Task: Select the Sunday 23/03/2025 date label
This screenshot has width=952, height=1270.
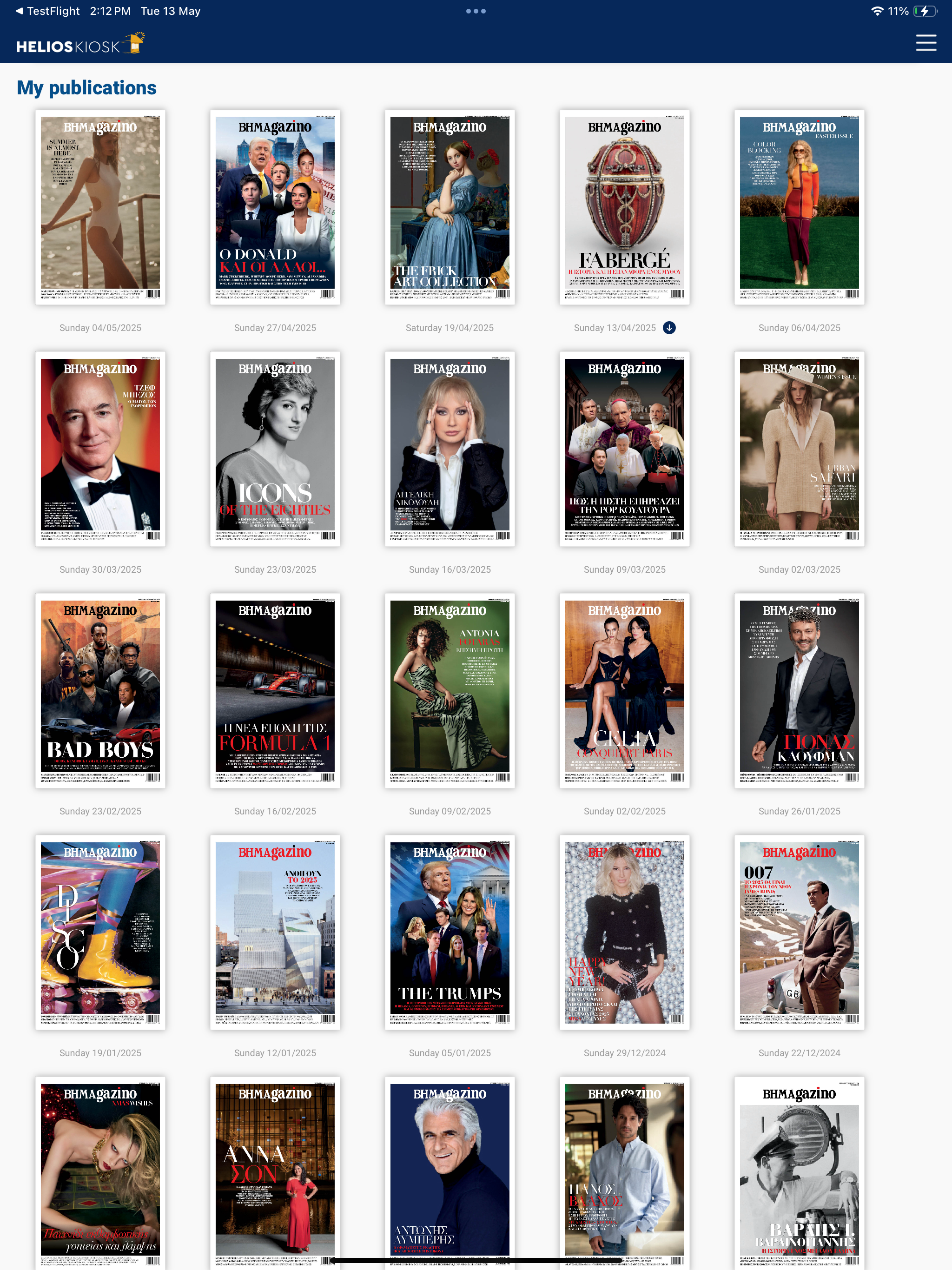Action: pyautogui.click(x=275, y=569)
